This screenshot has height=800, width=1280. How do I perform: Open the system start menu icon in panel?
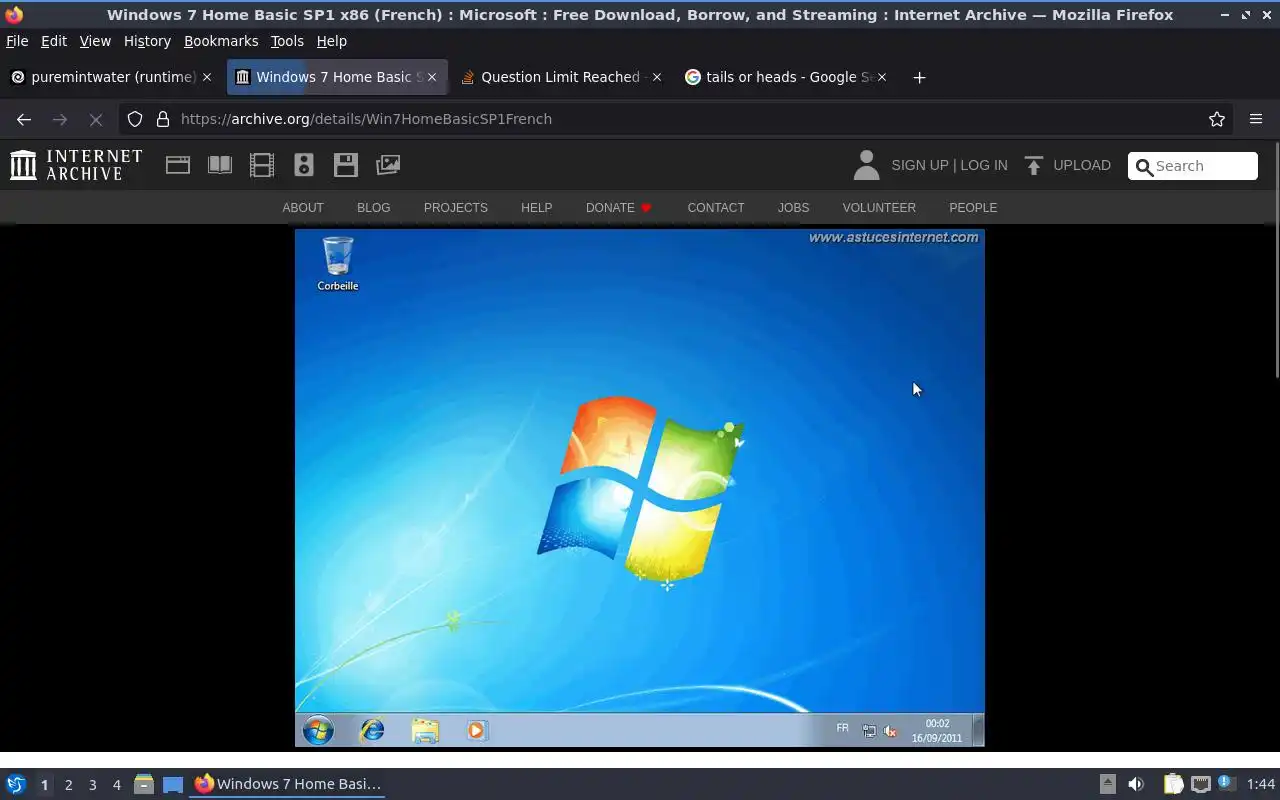pyautogui.click(x=16, y=784)
